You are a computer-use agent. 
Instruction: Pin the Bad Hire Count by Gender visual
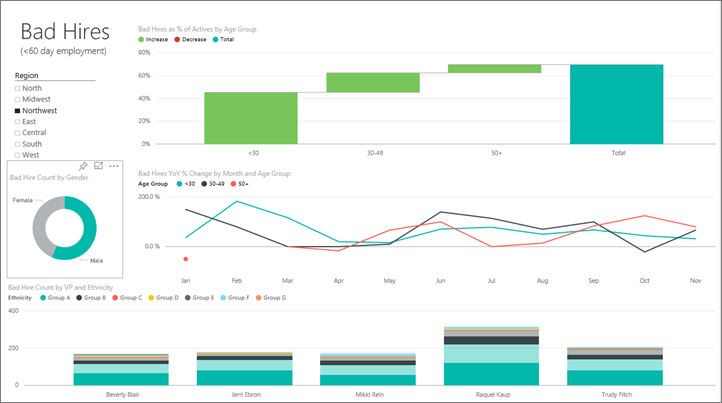pyautogui.click(x=83, y=166)
